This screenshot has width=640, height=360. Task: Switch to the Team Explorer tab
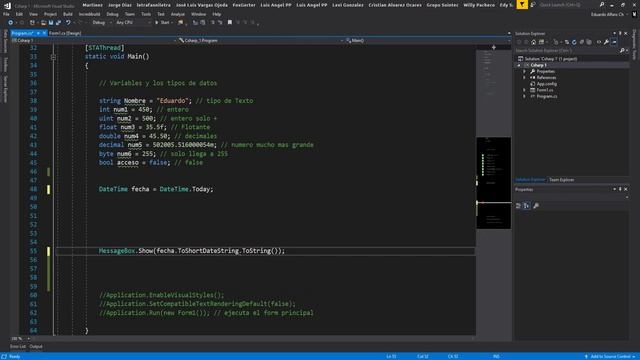[562, 180]
